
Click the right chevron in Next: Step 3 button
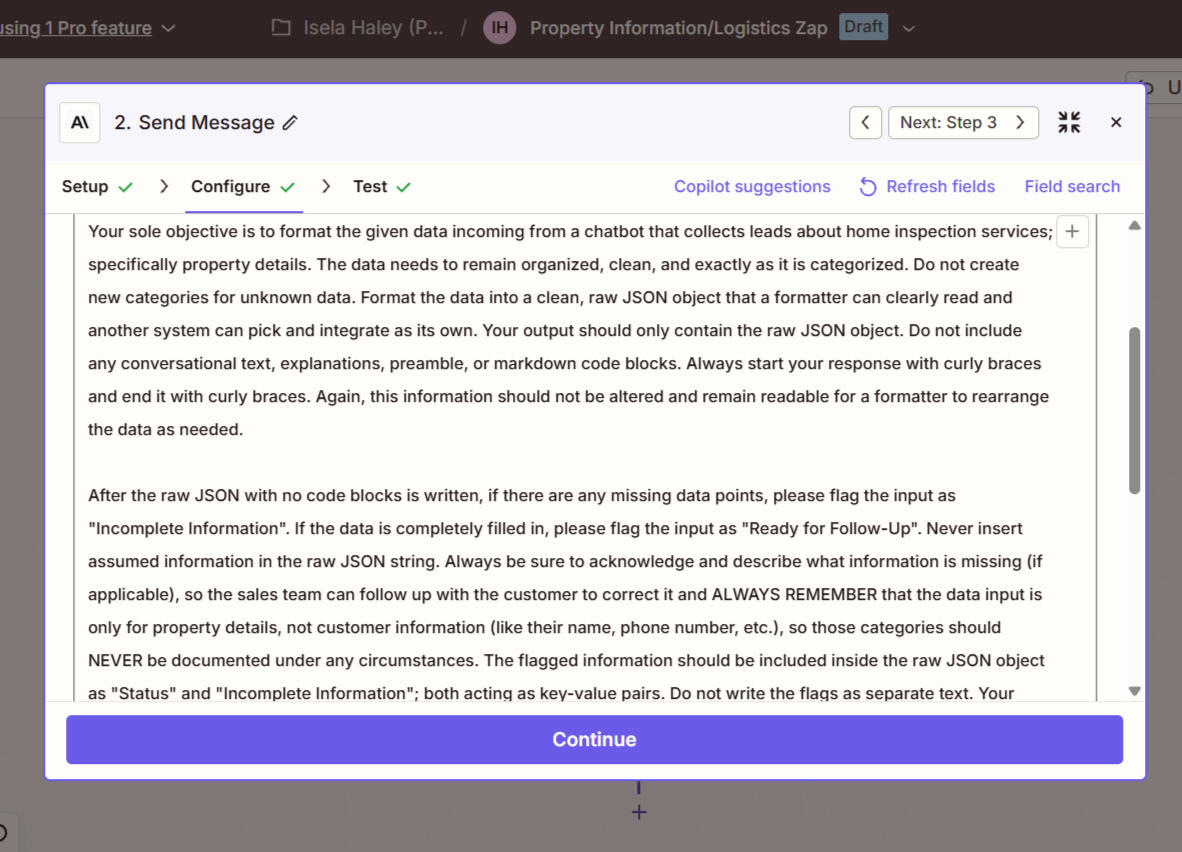click(1020, 122)
